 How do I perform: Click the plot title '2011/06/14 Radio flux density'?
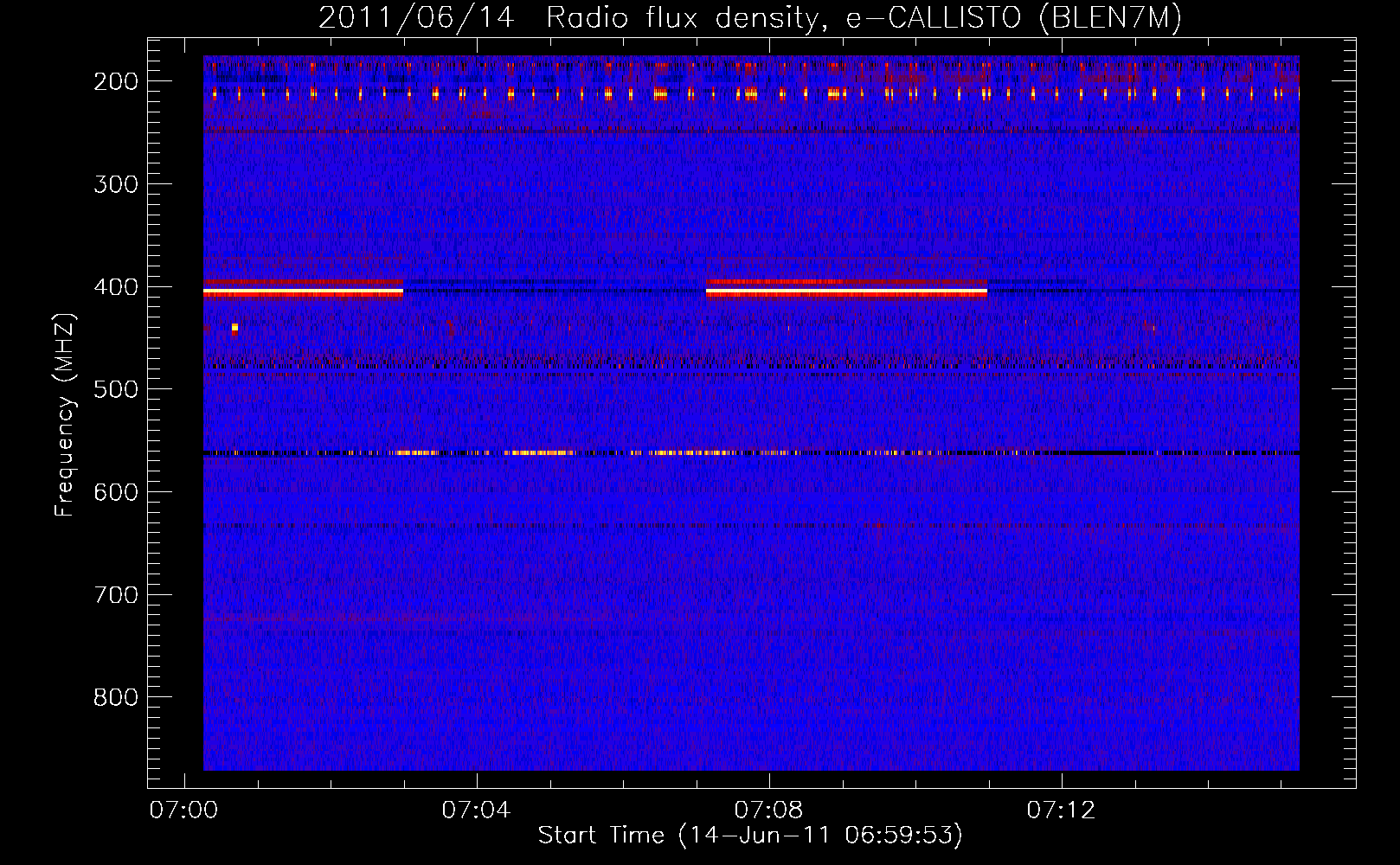tap(568, 18)
